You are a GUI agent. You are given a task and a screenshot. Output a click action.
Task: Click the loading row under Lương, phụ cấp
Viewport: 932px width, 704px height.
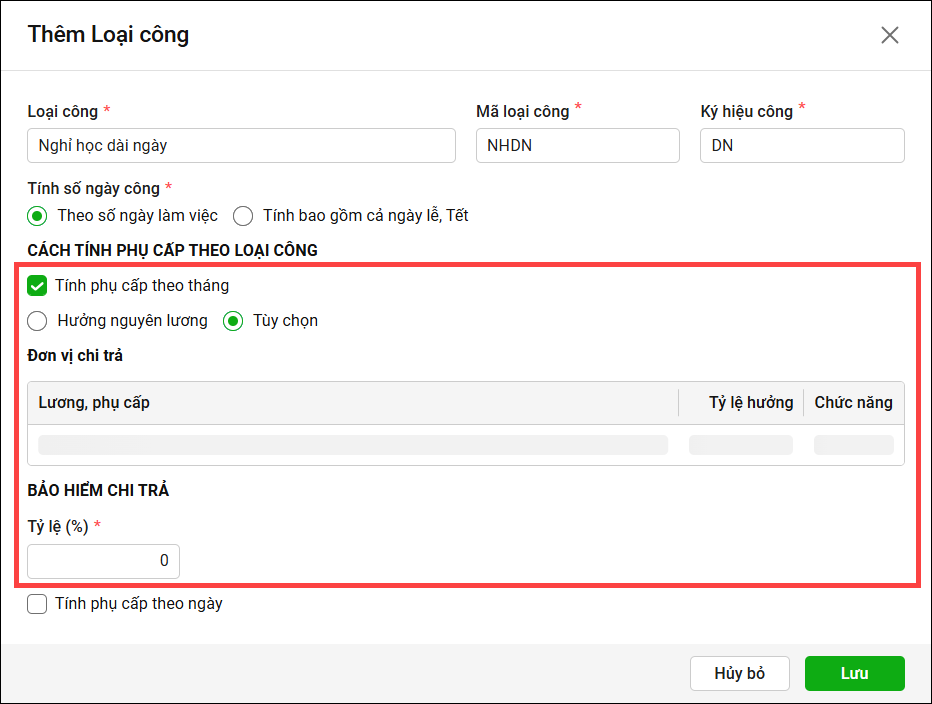point(352,445)
